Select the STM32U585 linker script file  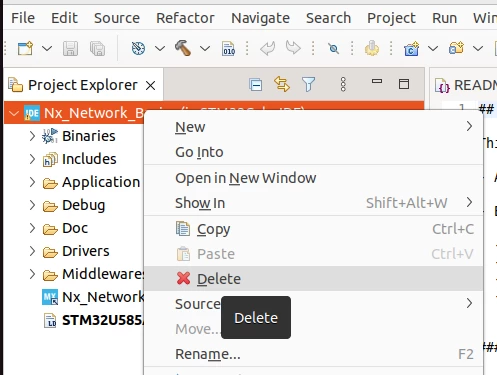(103, 320)
